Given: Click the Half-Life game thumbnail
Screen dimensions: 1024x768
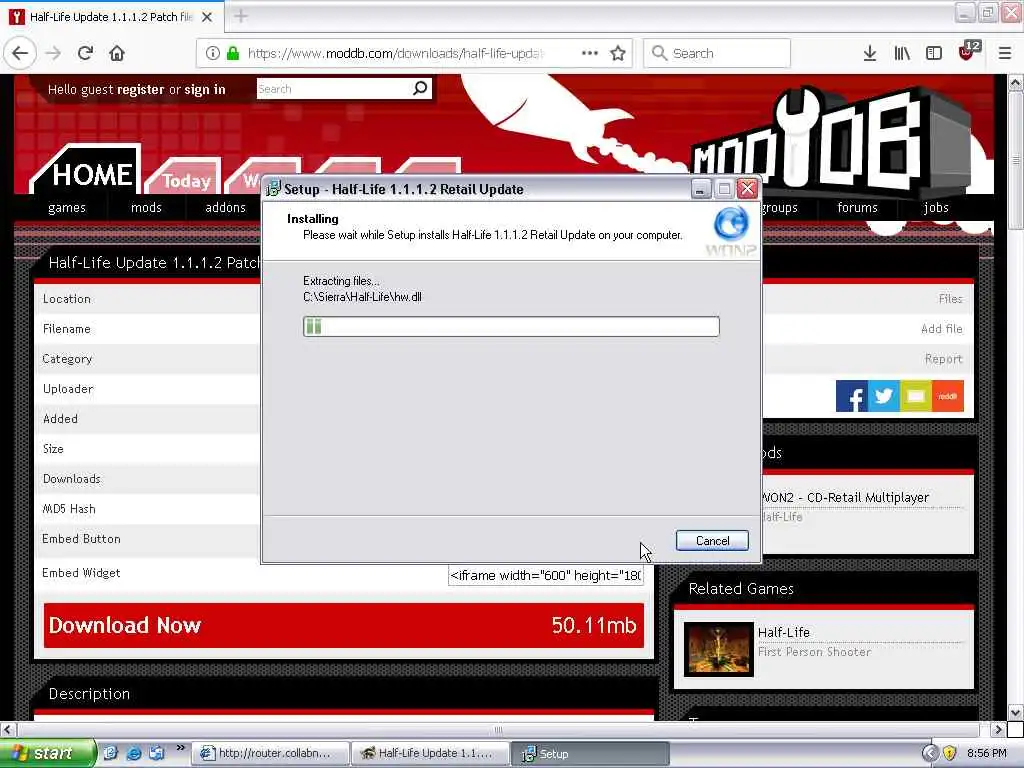Looking at the screenshot, I should [718, 648].
